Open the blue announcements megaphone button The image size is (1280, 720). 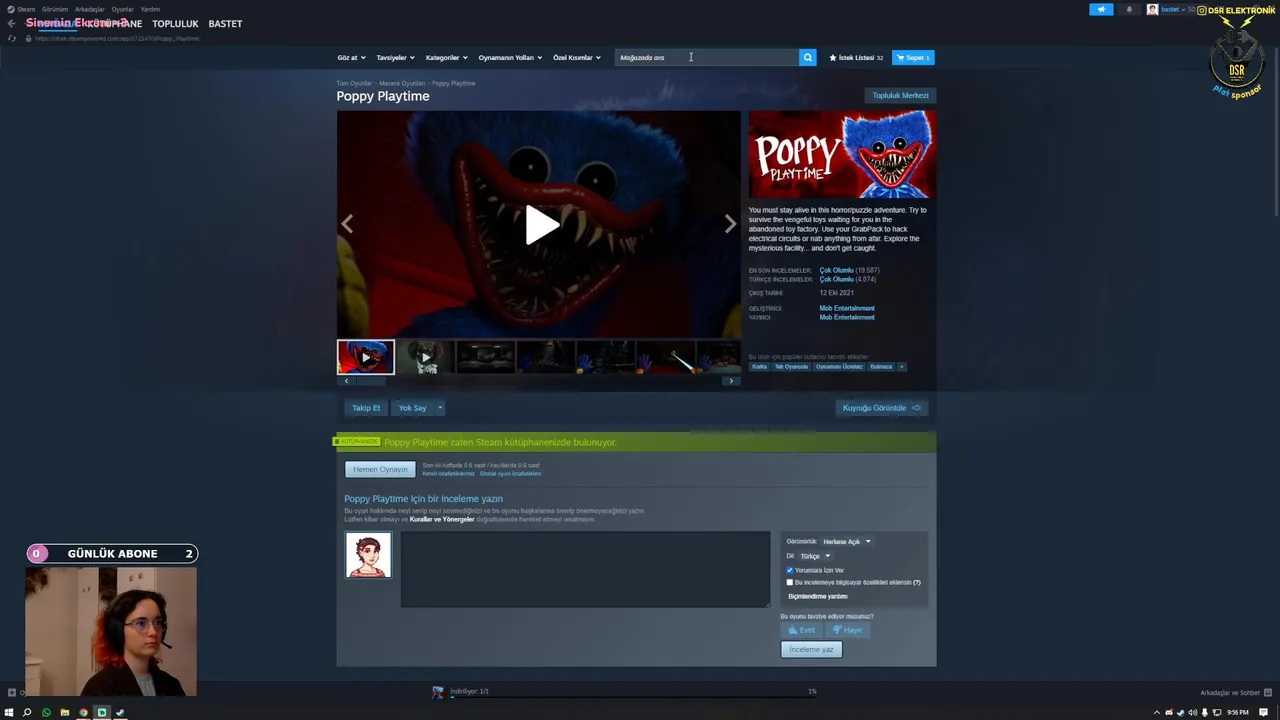point(1101,9)
